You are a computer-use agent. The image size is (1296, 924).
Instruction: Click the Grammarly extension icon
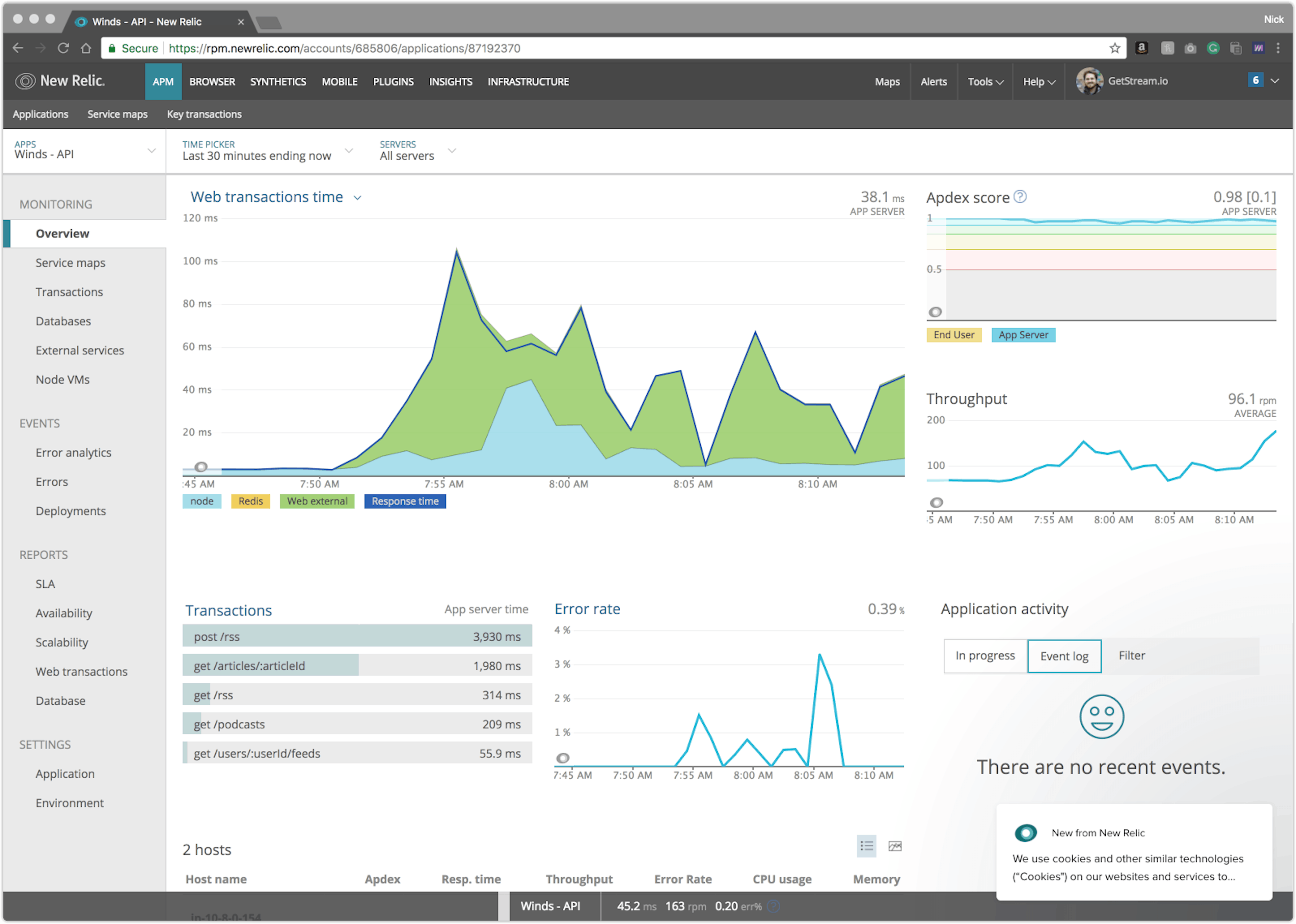point(1213,48)
